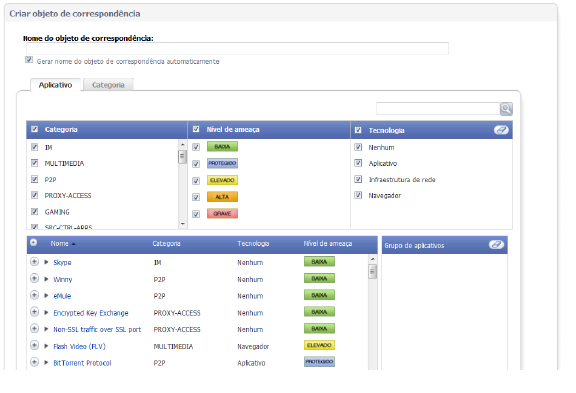Add Flash Video (FLV) via plus icon

34,346
